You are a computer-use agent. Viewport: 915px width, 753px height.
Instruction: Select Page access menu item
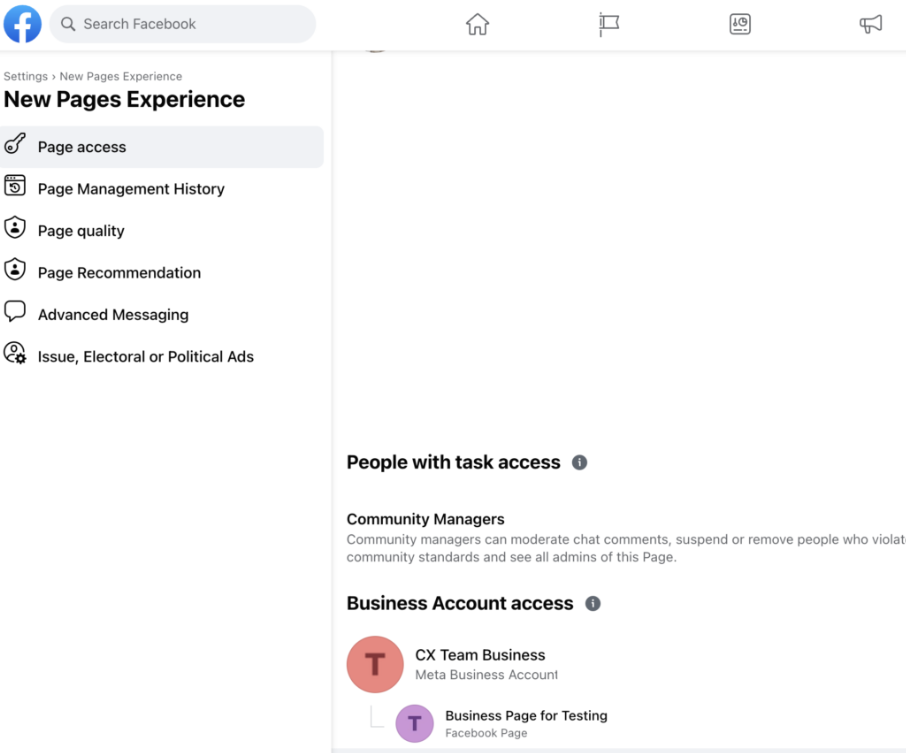[162, 147]
